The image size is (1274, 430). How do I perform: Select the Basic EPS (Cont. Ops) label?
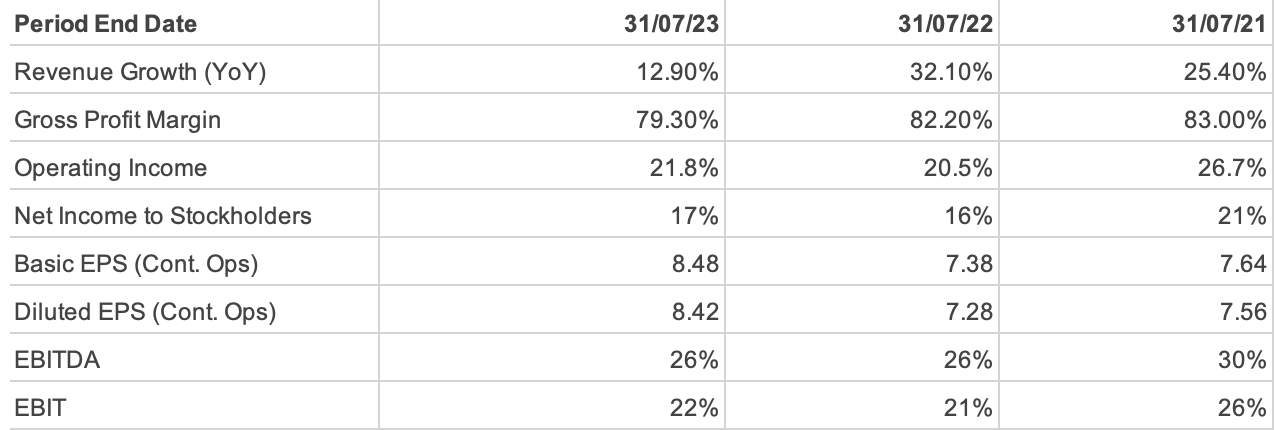[136, 264]
